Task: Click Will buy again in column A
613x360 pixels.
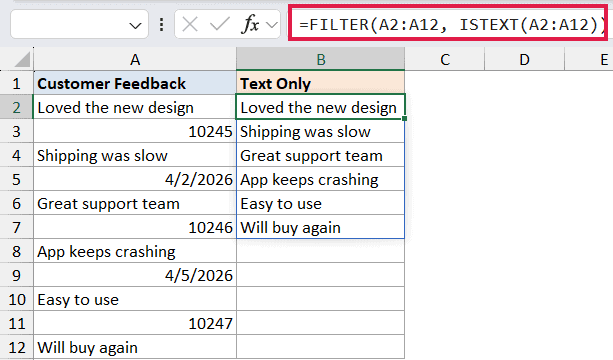Action: (135, 347)
